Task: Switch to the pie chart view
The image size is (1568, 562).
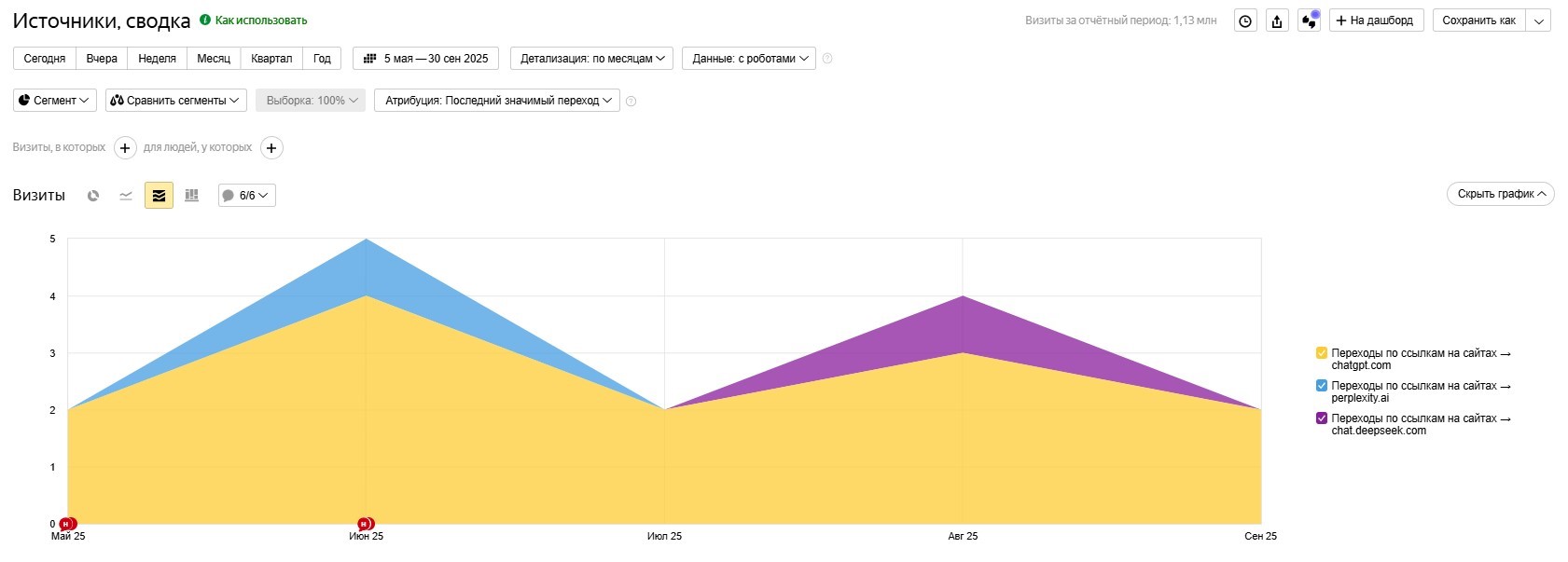Action: [93, 196]
